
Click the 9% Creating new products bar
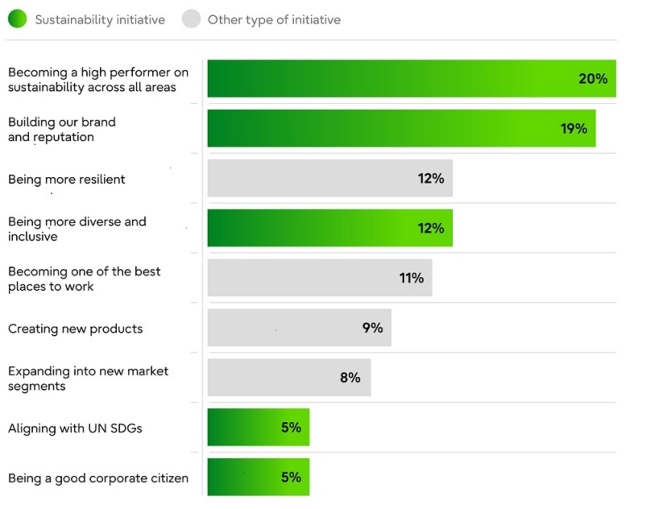298,328
